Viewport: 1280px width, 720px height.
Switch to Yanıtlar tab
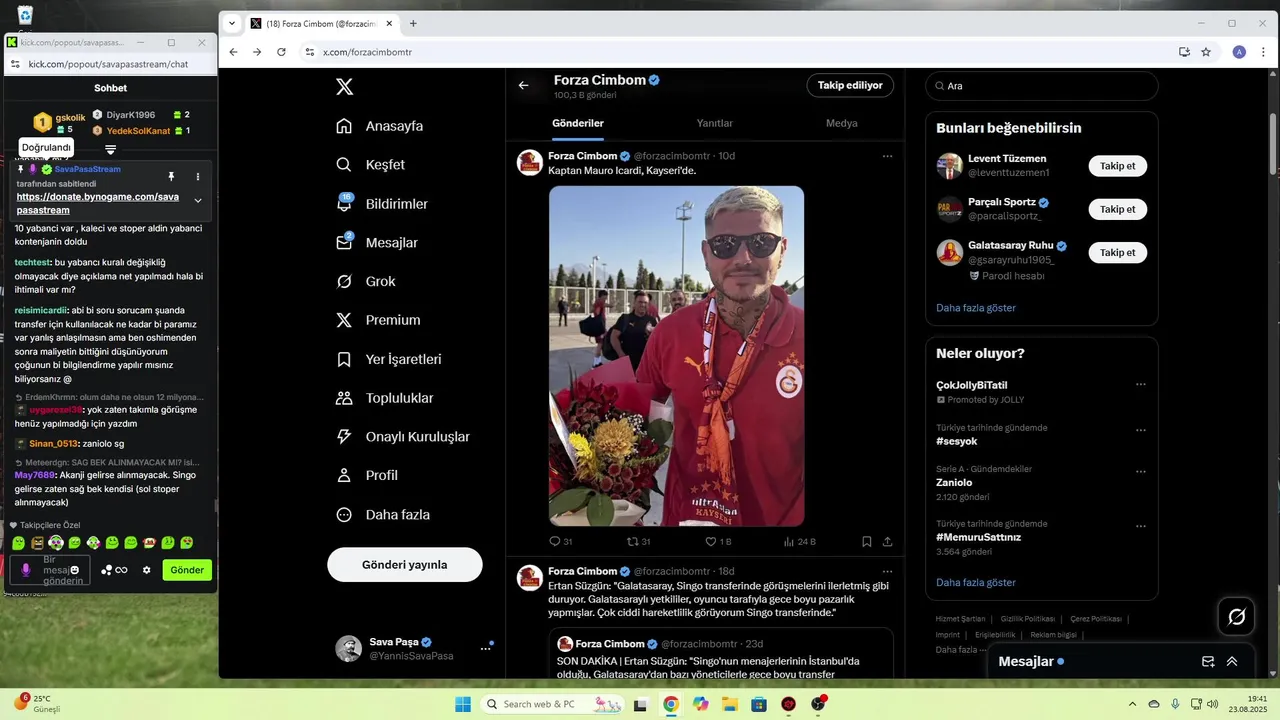click(714, 123)
